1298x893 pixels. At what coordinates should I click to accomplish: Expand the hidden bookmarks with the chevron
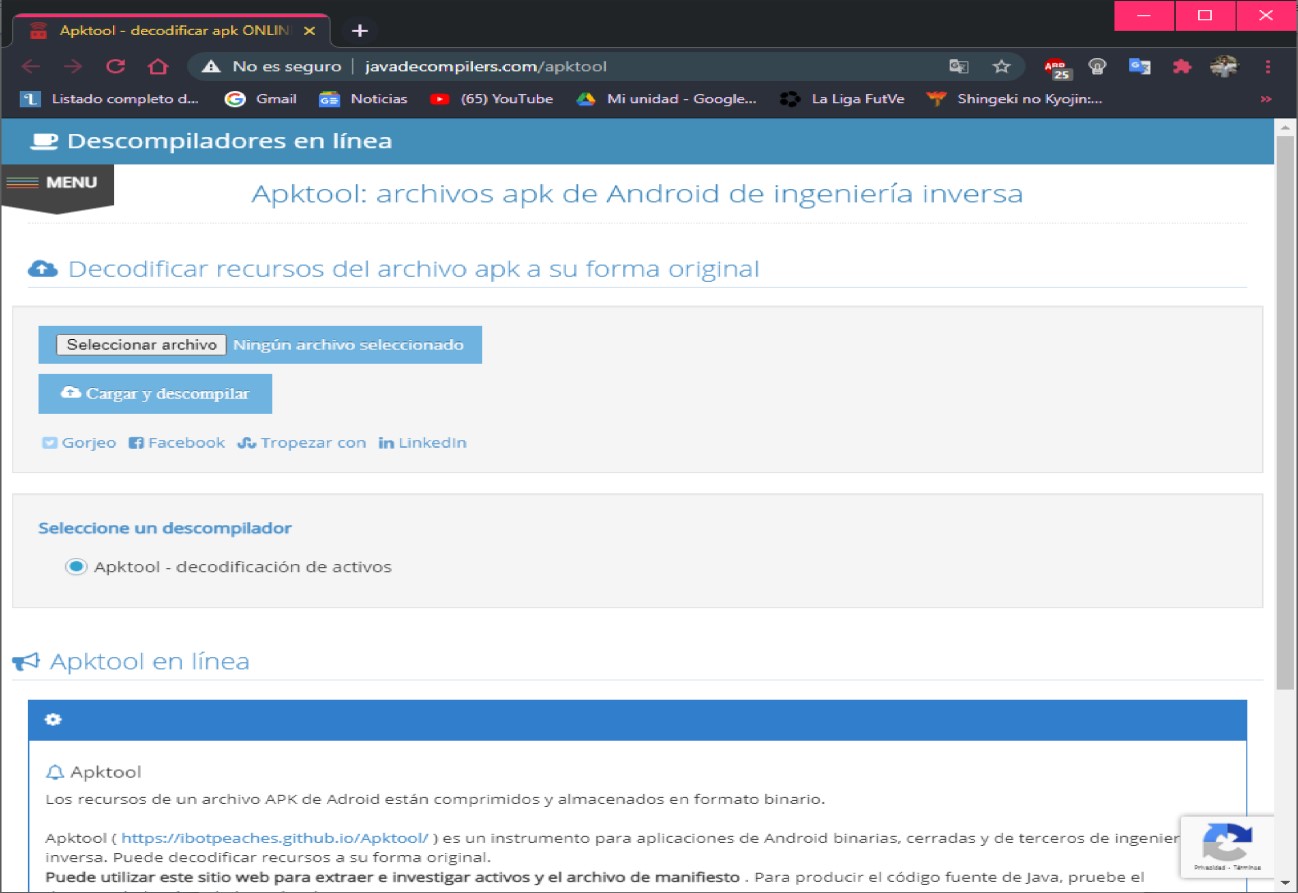tap(1266, 99)
